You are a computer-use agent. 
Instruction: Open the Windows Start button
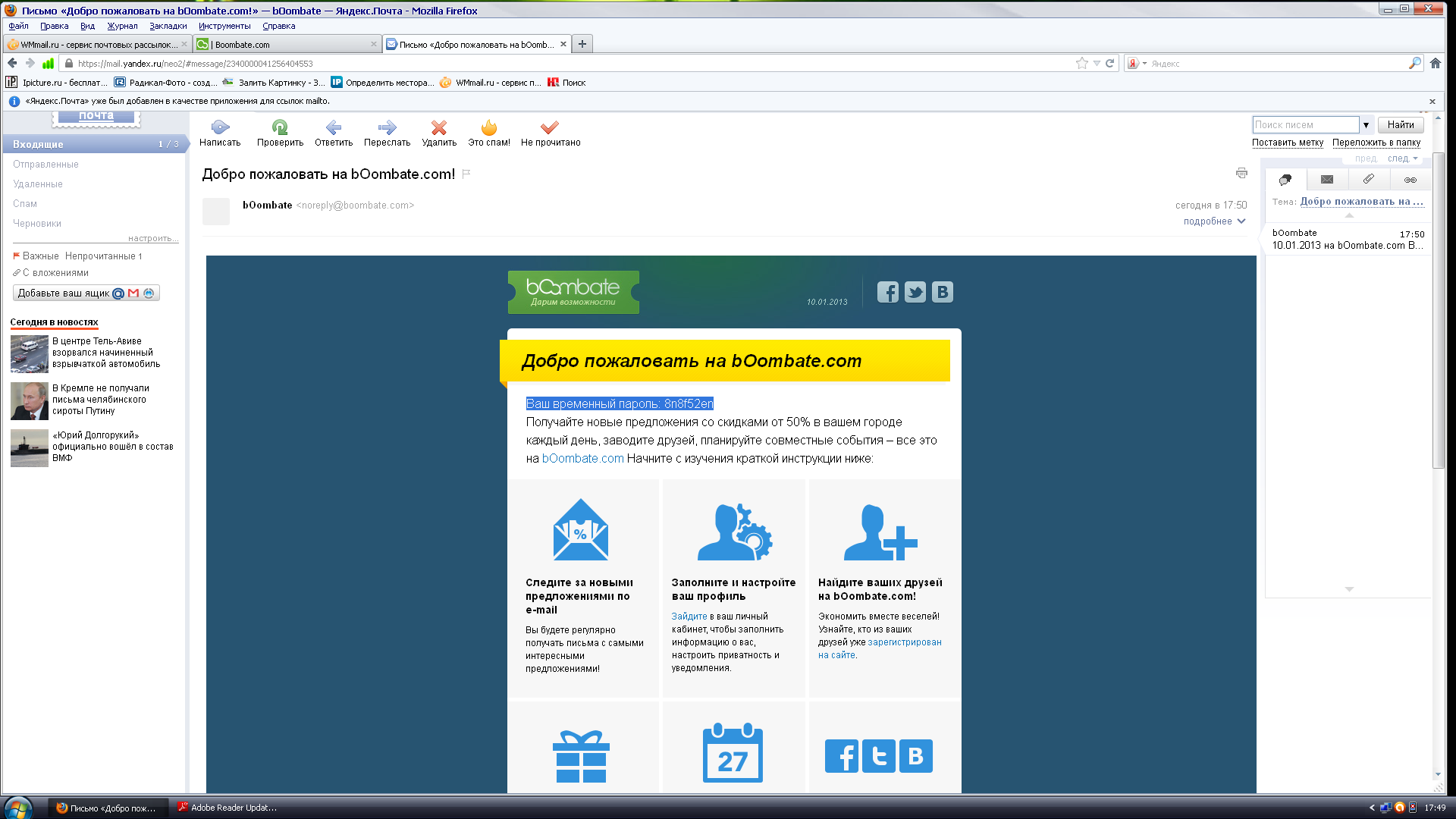click(18, 808)
